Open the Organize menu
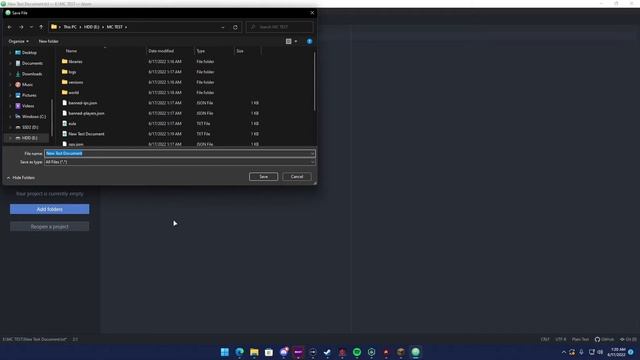The image size is (640, 360). tap(18, 41)
